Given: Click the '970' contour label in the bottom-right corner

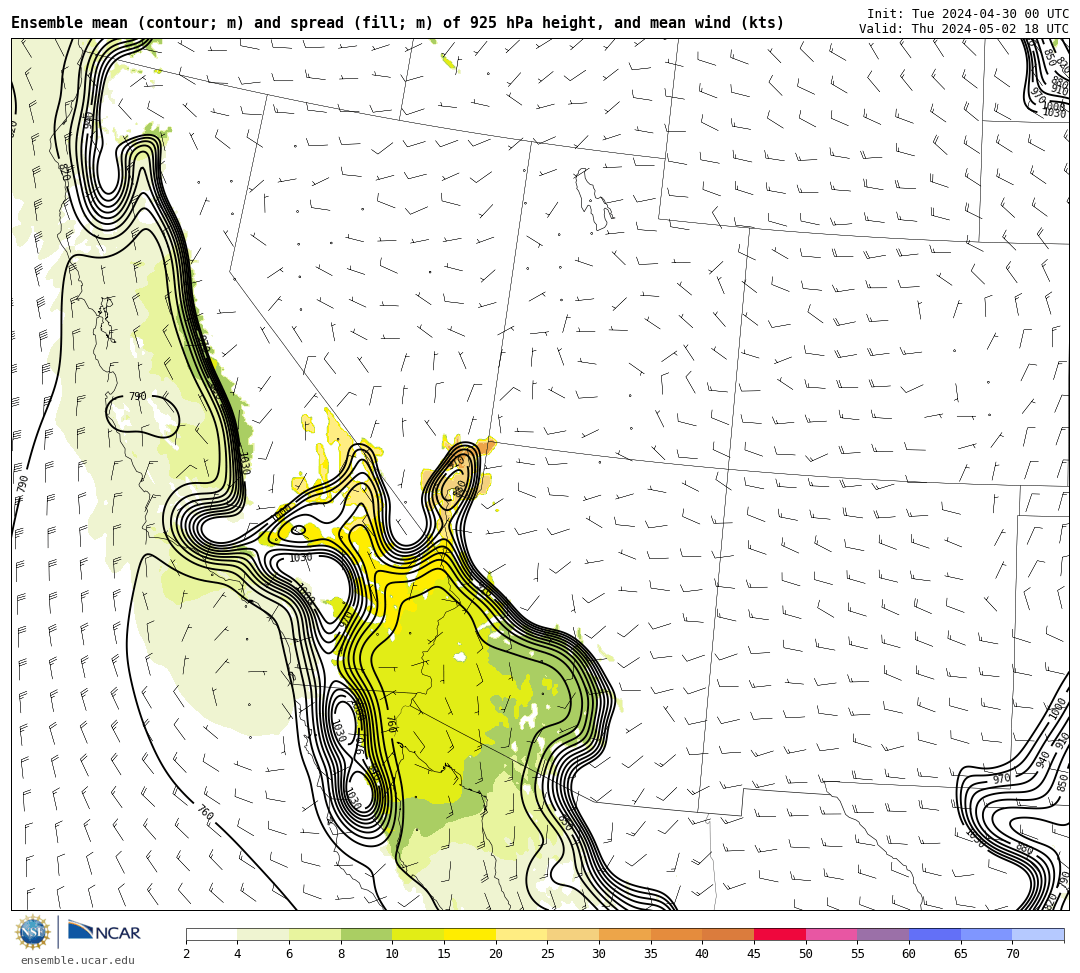Looking at the screenshot, I should (x=1001, y=779).
